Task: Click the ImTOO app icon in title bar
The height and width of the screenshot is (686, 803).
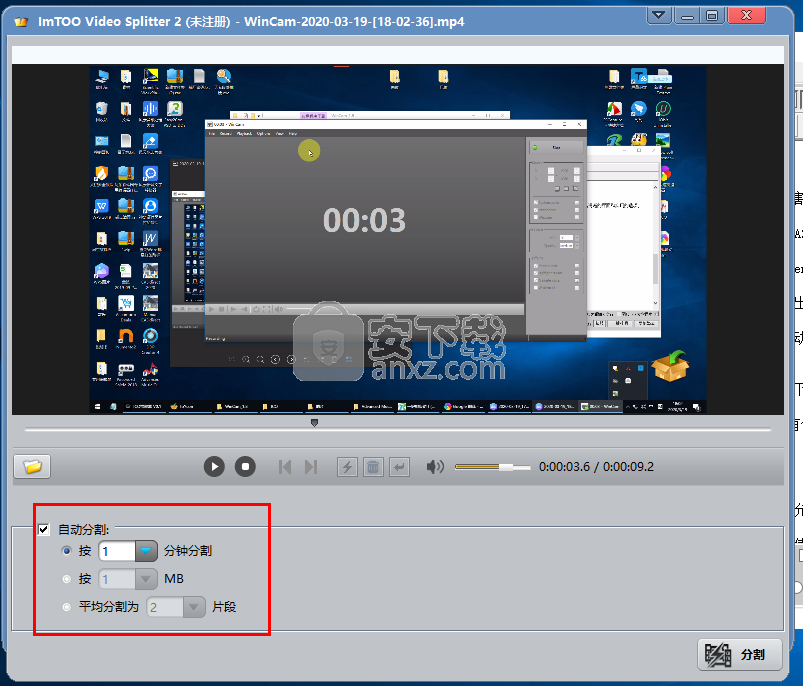Action: [x=21, y=22]
